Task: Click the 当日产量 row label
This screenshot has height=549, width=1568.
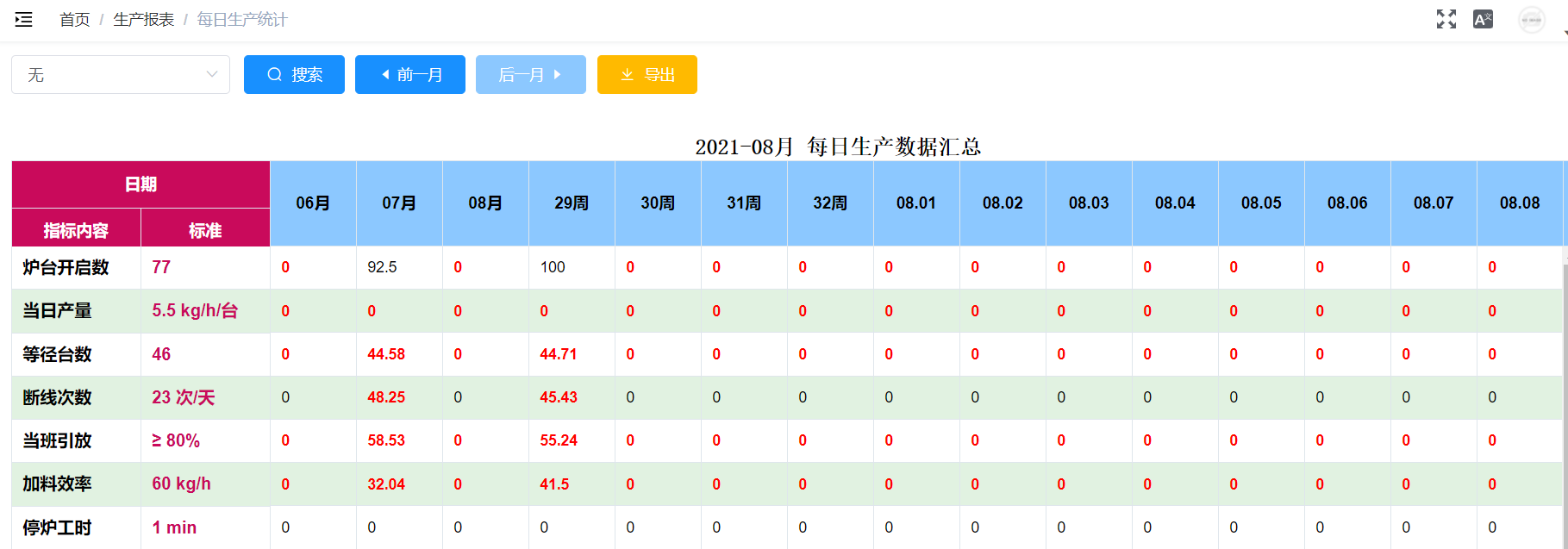Action: point(57,310)
